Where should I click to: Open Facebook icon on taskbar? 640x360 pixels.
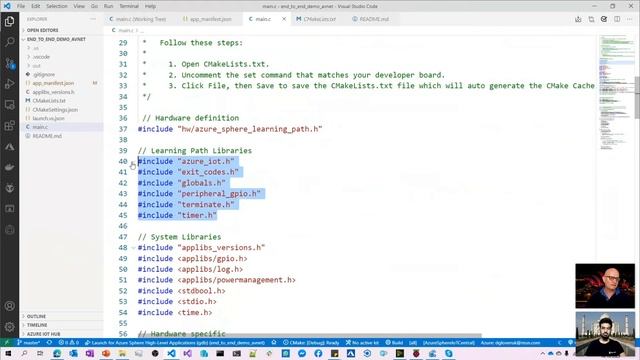pyautogui.click(x=318, y=353)
